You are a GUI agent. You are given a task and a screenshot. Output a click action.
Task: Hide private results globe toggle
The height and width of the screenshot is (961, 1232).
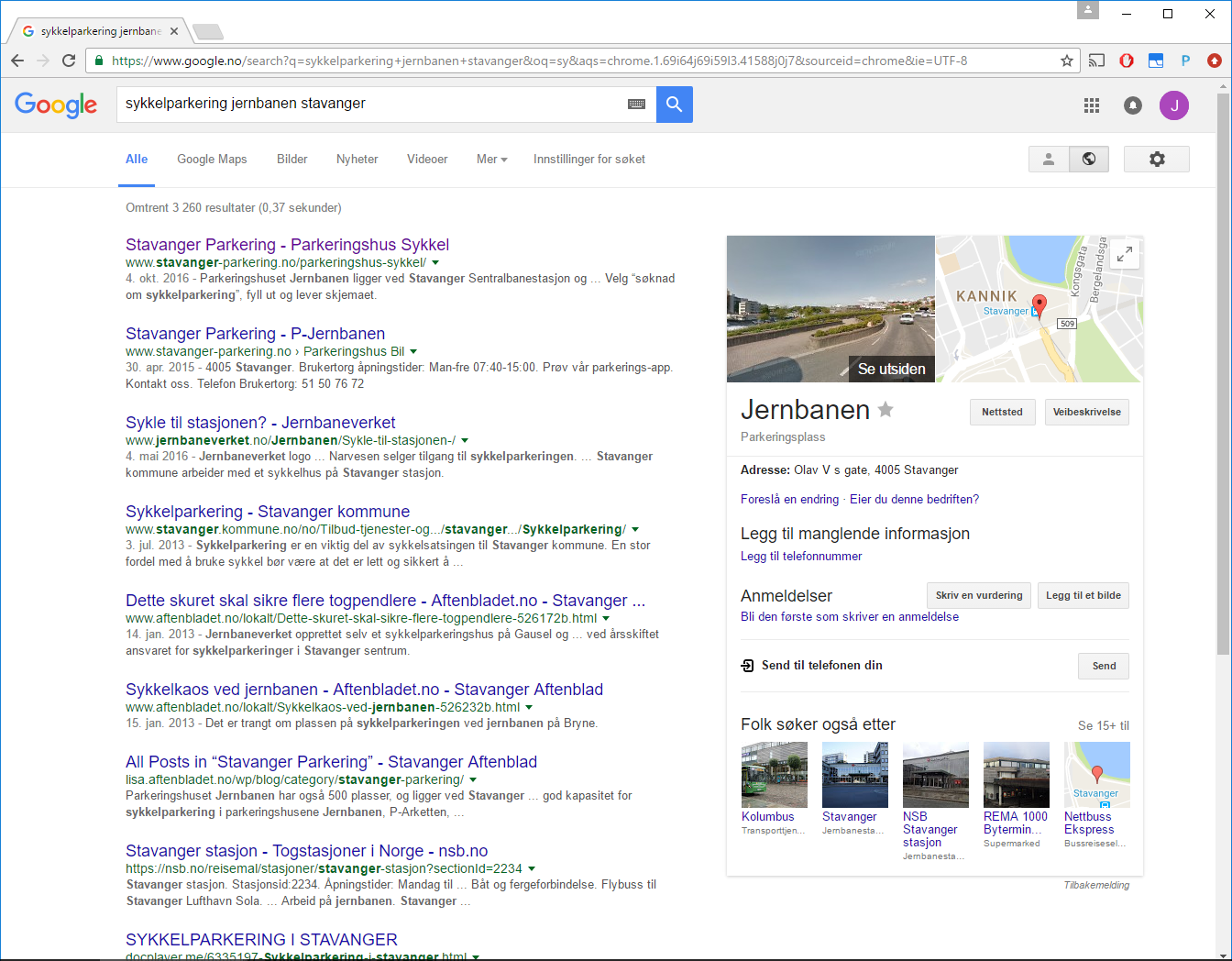(x=1089, y=159)
